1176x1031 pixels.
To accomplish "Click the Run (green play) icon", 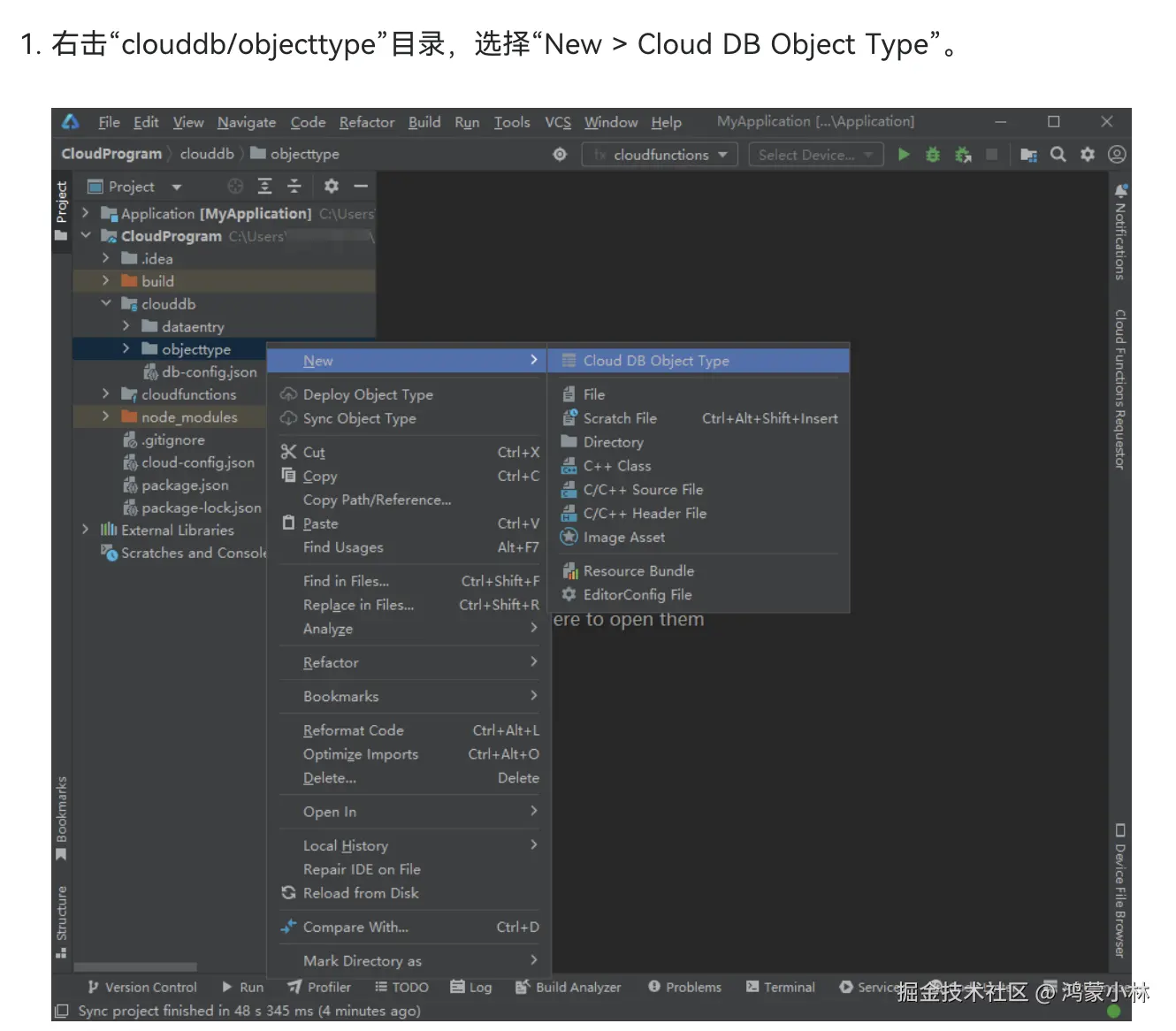I will click(x=904, y=155).
